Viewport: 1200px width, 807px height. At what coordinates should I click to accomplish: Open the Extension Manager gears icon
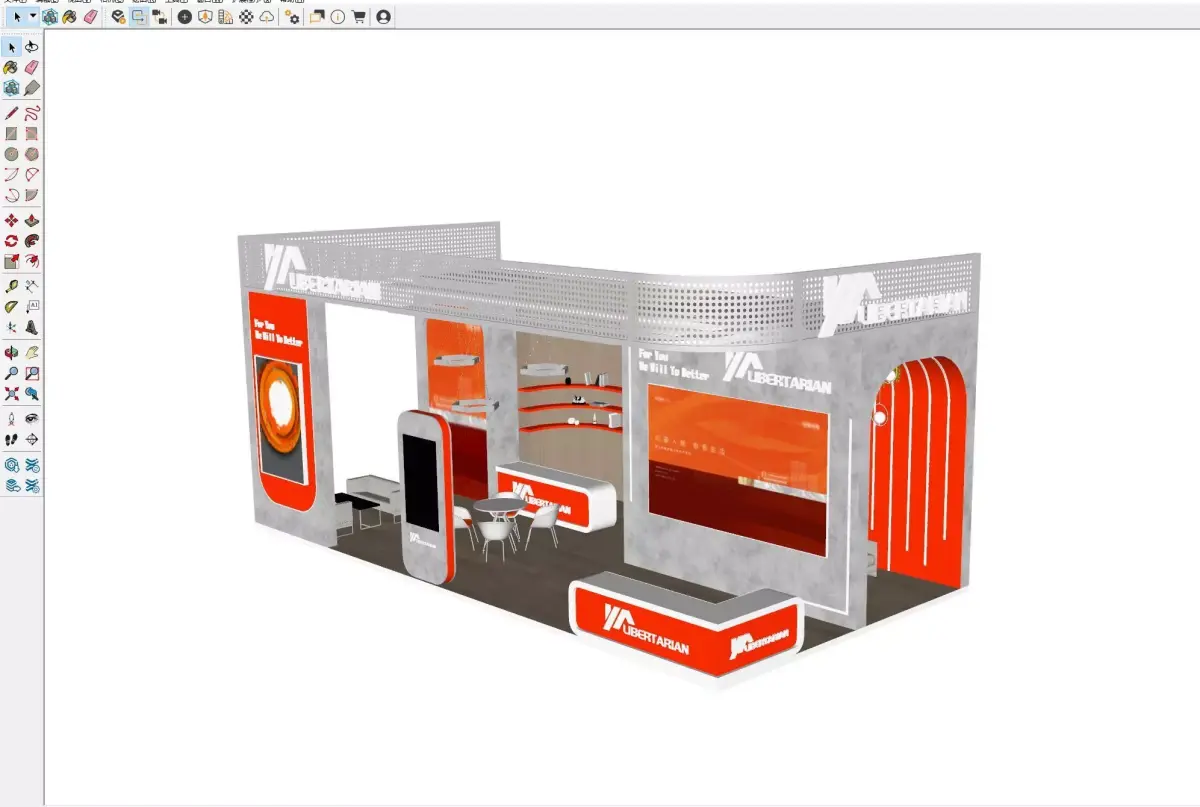[x=292, y=17]
